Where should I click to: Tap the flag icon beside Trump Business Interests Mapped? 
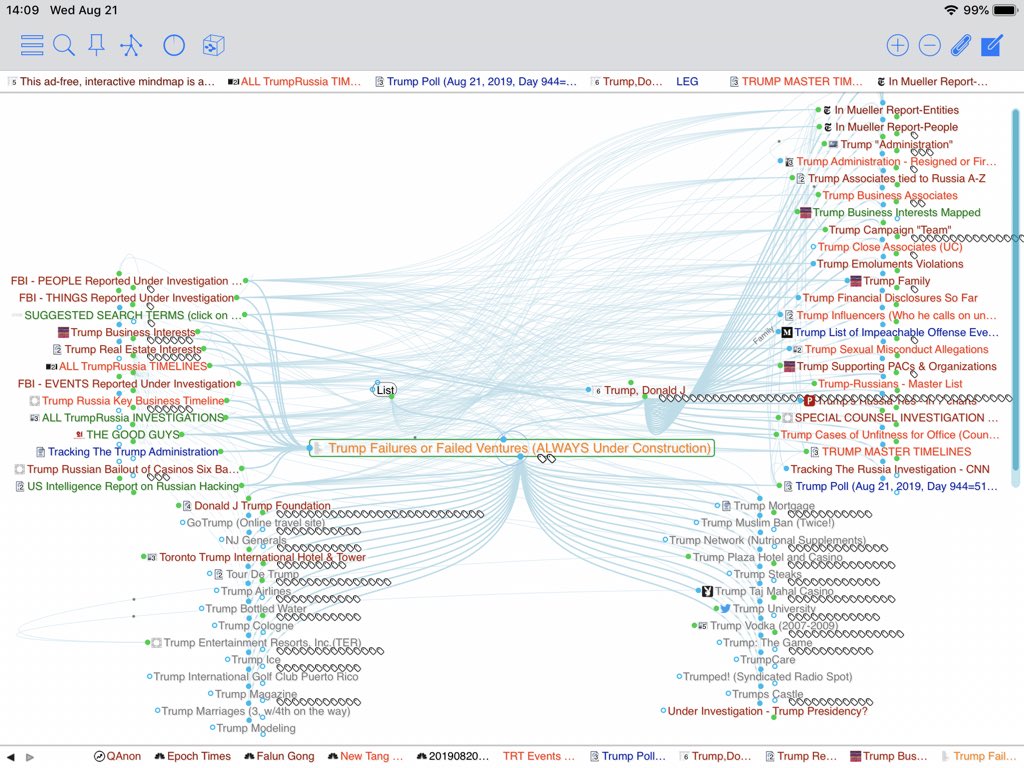805,212
